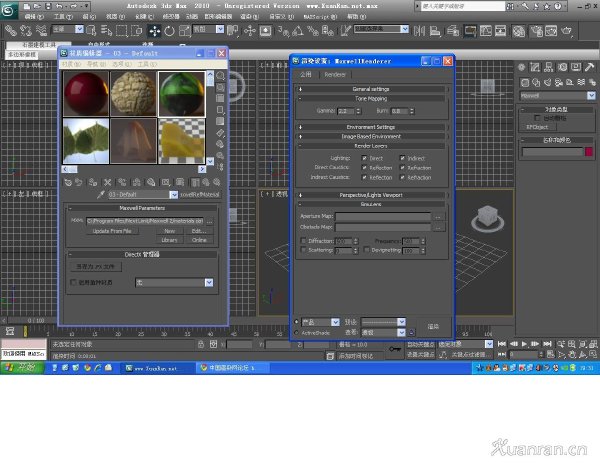Enable the Scattering checkbox

tap(303, 250)
